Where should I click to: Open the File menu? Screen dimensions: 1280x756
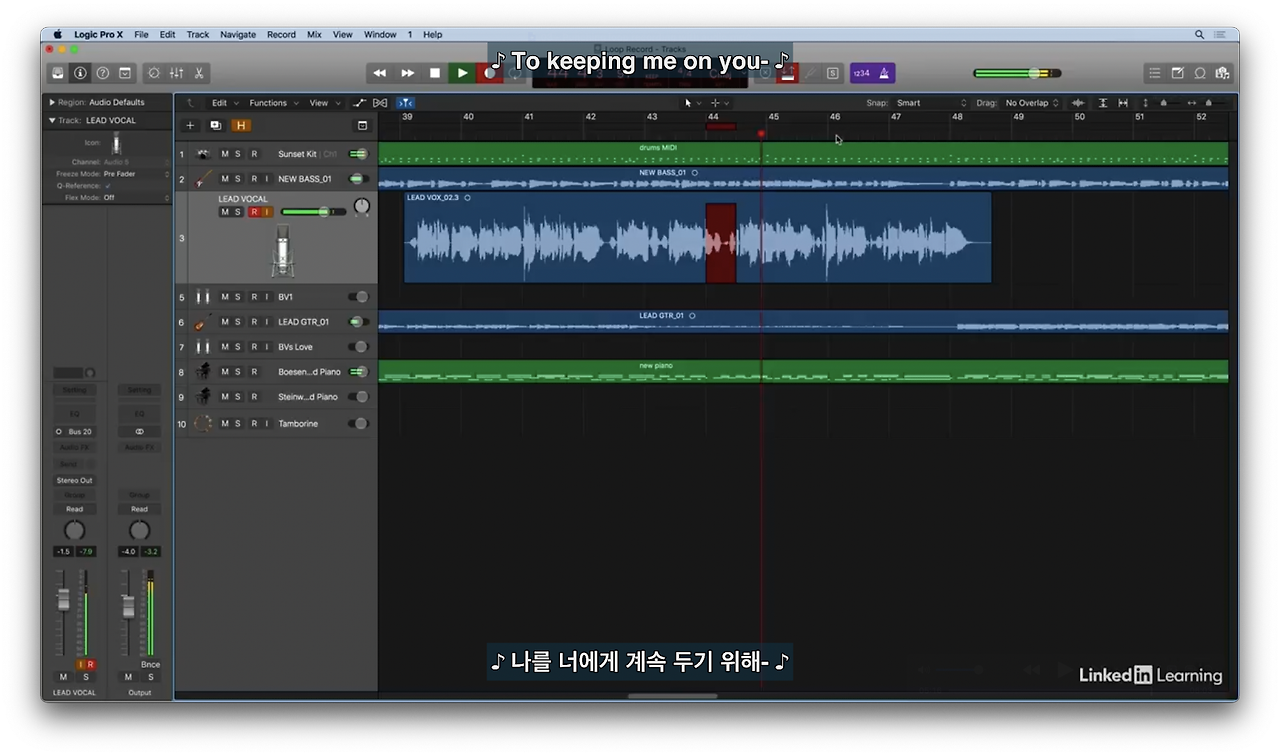coord(141,34)
